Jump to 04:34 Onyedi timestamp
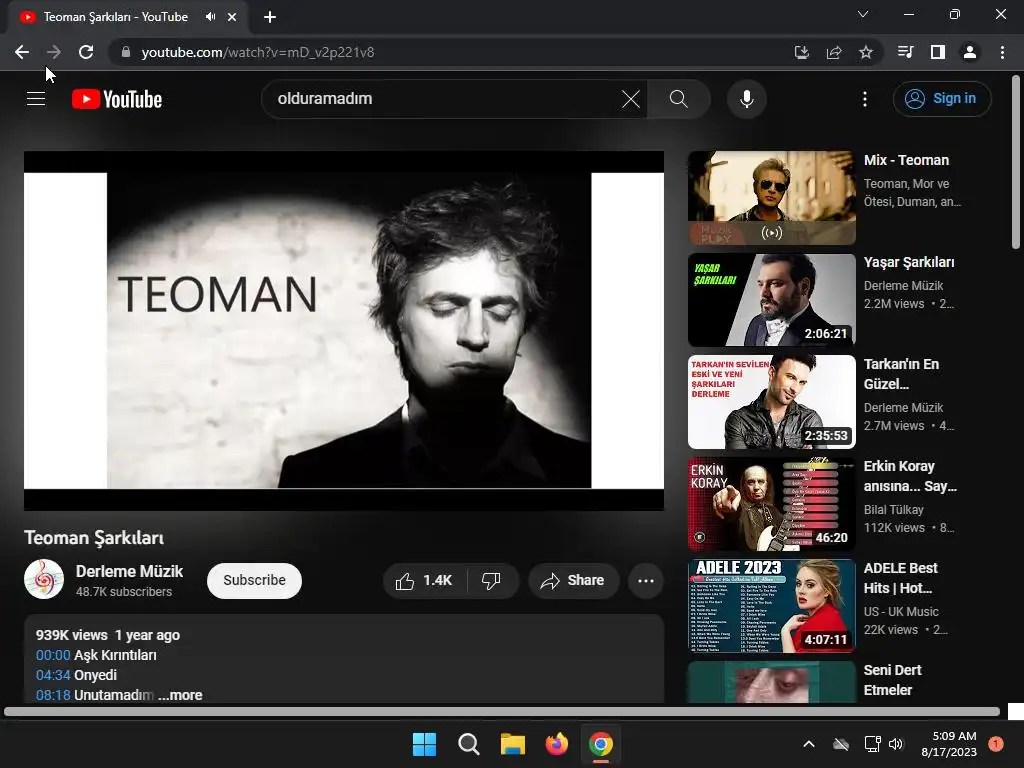This screenshot has height=768, width=1024. (x=53, y=675)
